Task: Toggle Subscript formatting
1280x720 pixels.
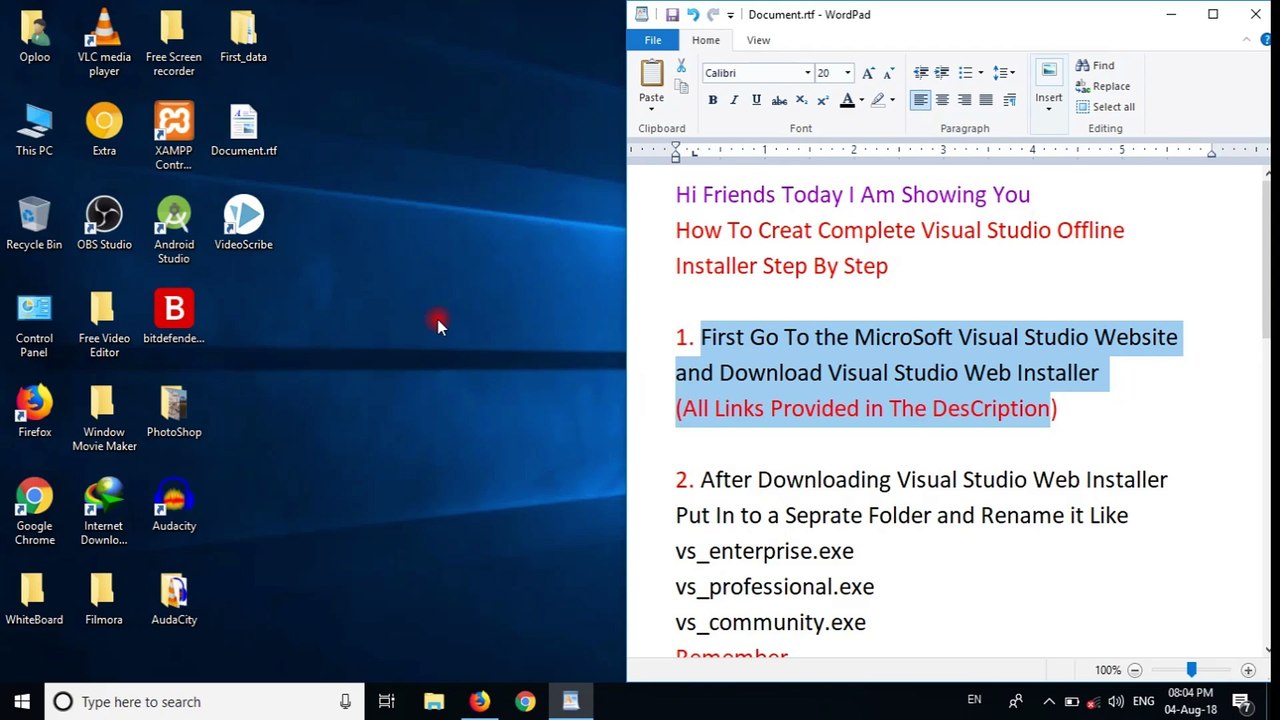Action: point(801,100)
